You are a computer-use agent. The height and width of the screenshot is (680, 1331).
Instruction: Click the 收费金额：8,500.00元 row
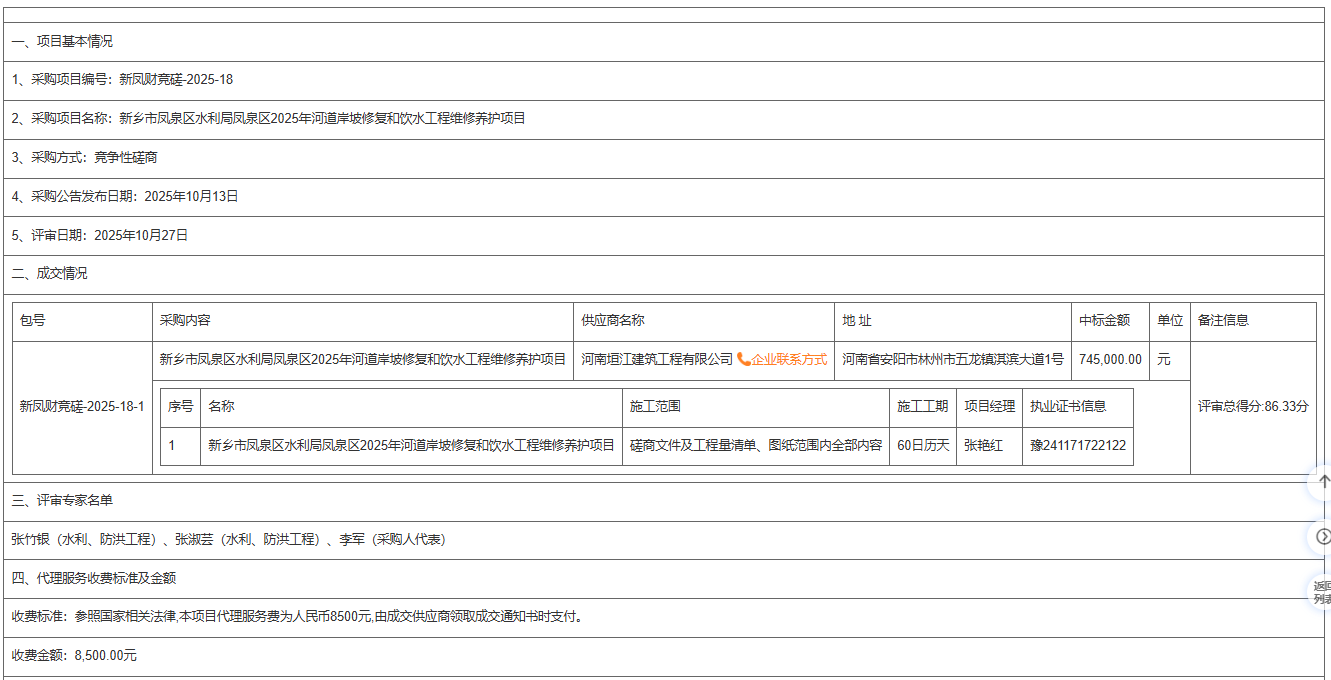coord(74,656)
